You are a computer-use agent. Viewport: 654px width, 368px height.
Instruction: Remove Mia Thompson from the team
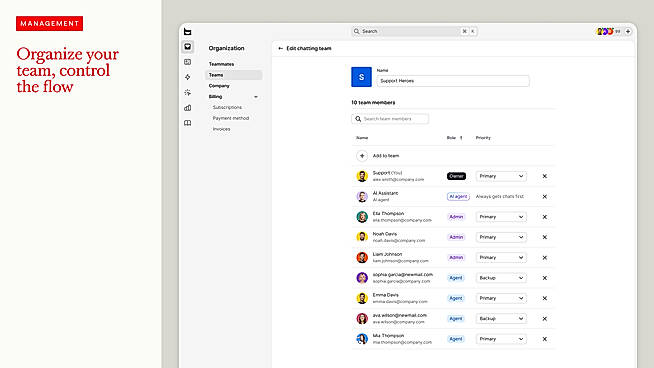click(x=545, y=339)
